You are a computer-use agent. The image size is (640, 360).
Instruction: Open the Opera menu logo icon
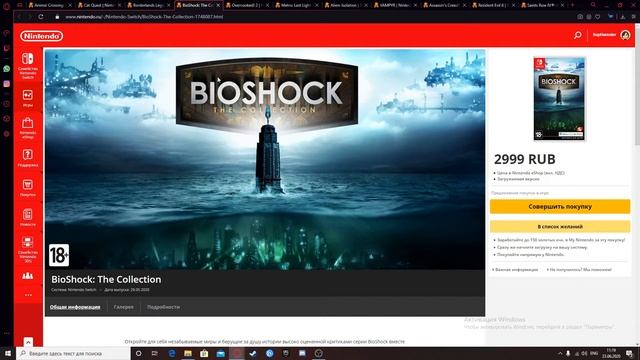(7, 6)
